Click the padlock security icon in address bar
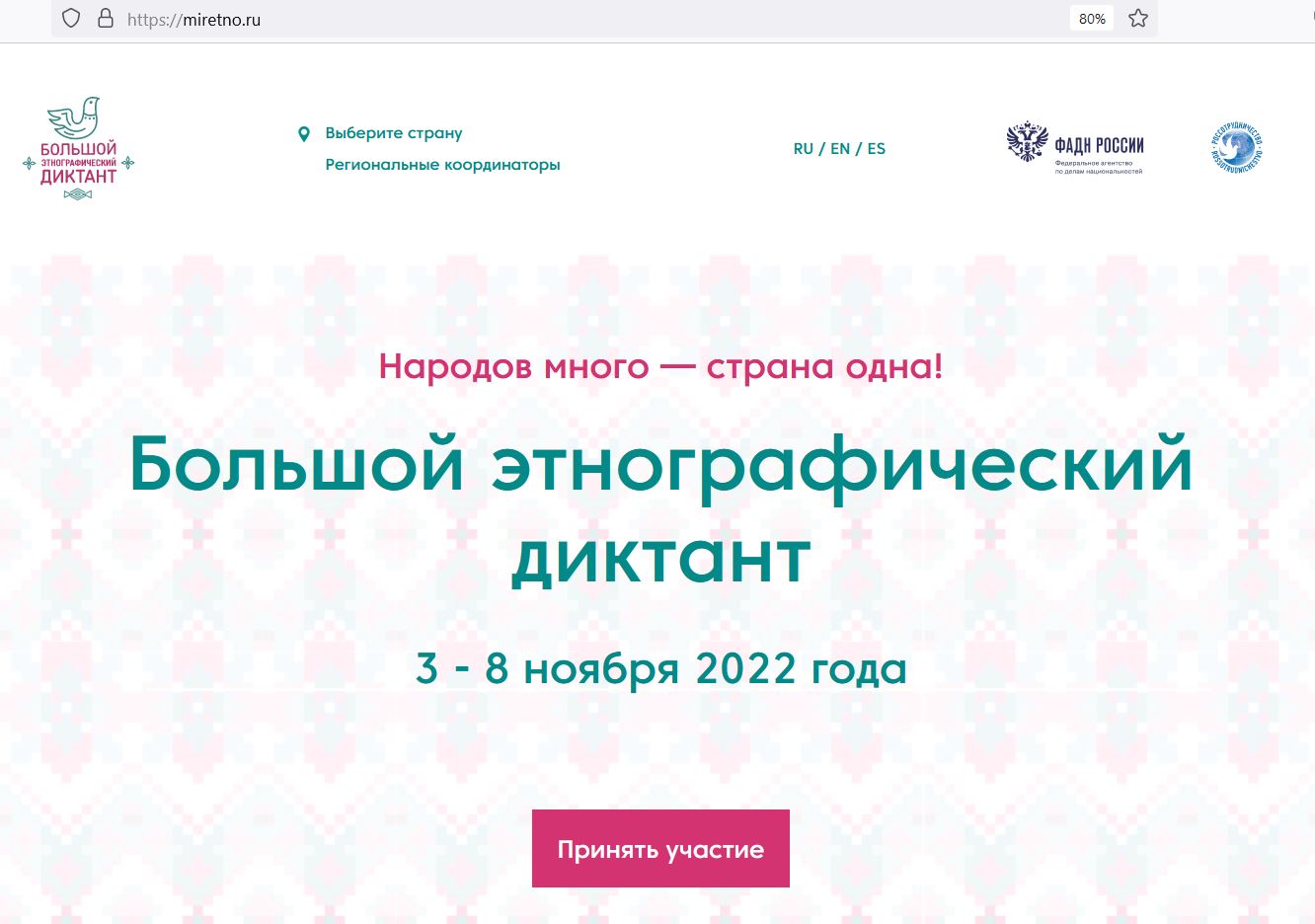This screenshot has height=924, width=1315. coord(106,18)
